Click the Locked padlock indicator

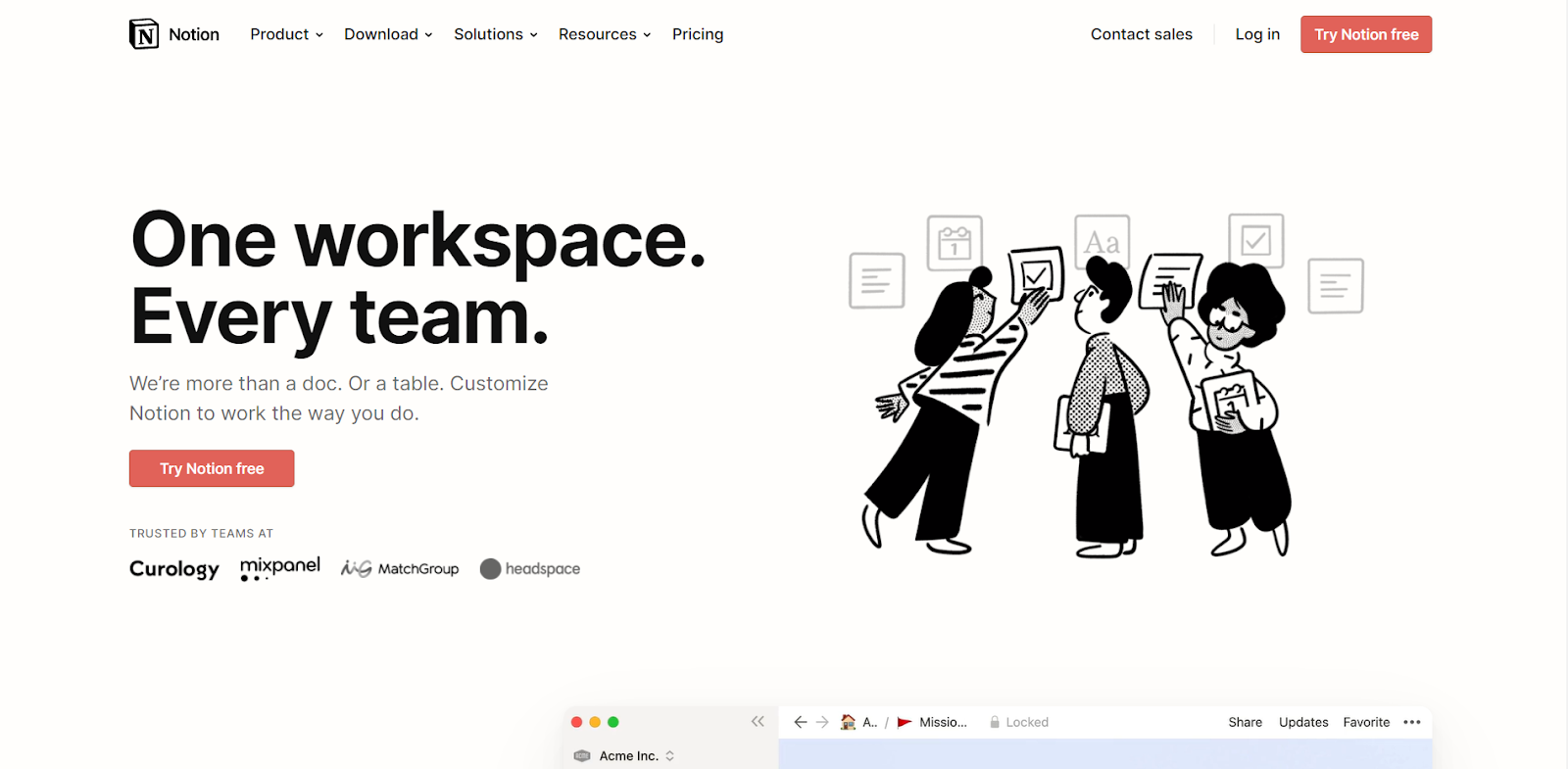(1018, 722)
